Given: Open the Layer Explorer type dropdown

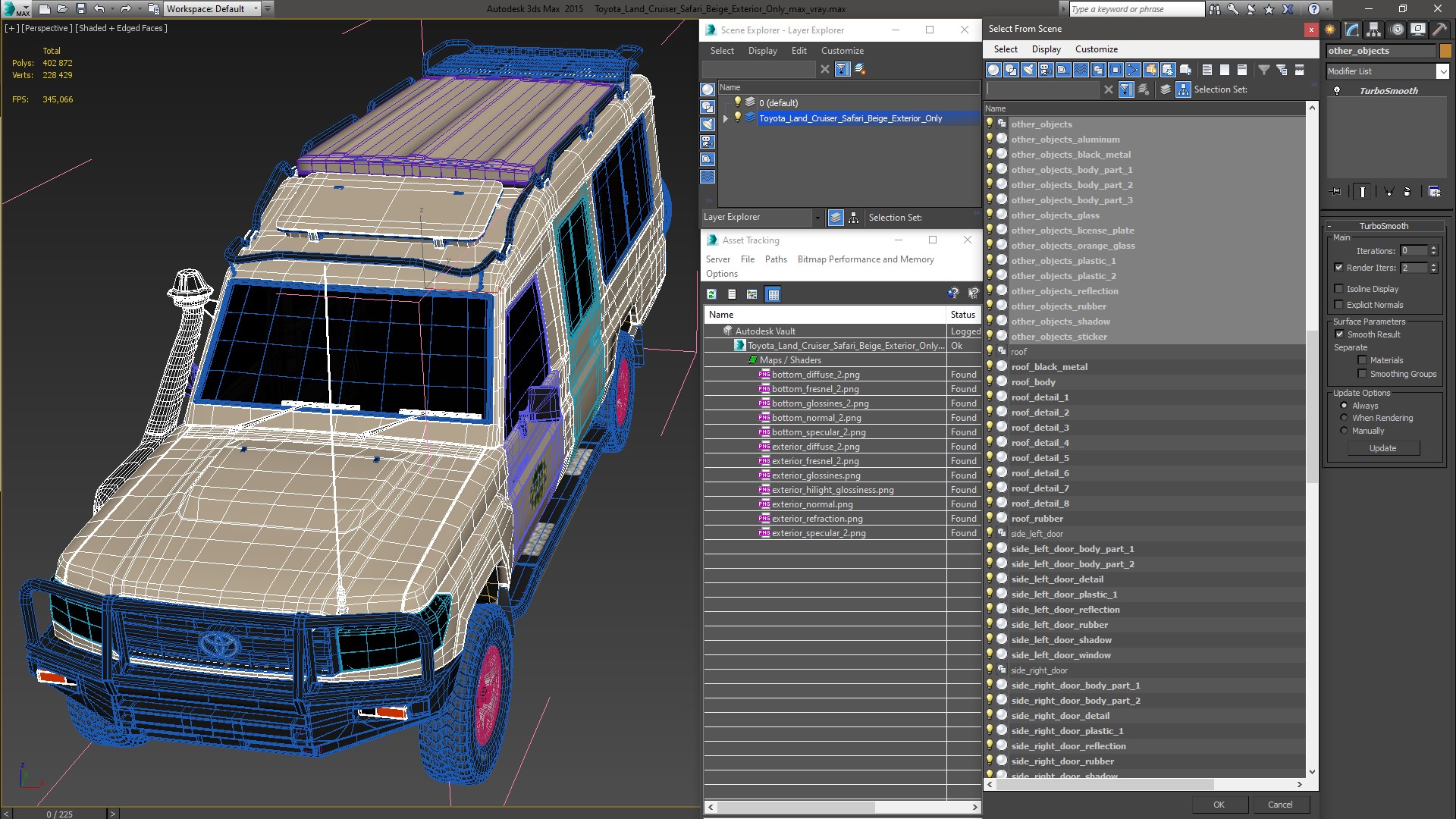Looking at the screenshot, I should click(817, 218).
